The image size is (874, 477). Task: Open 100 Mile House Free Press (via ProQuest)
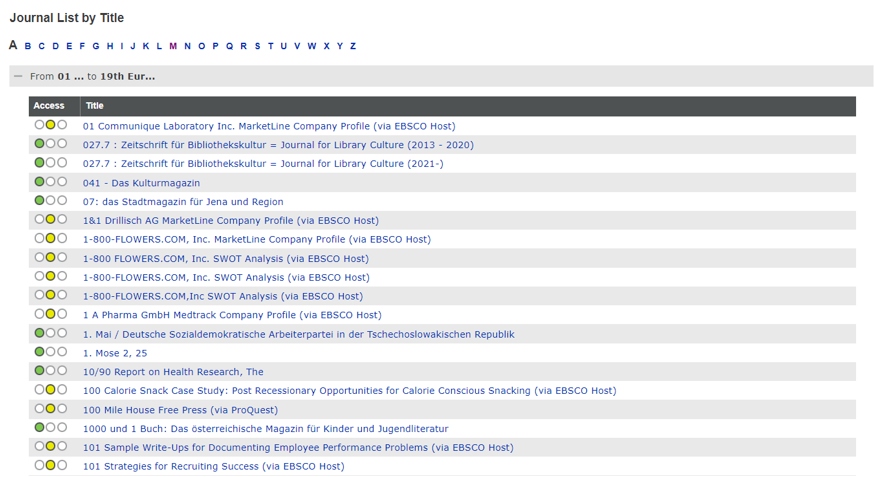(x=181, y=410)
